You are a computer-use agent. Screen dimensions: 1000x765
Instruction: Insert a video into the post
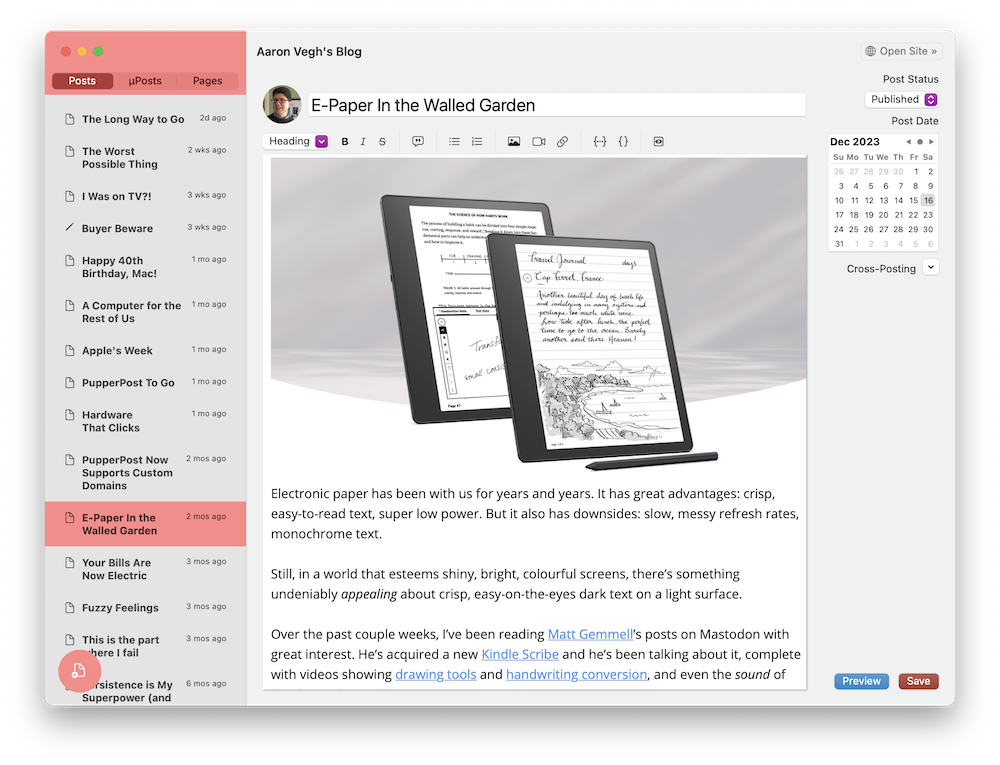click(538, 141)
